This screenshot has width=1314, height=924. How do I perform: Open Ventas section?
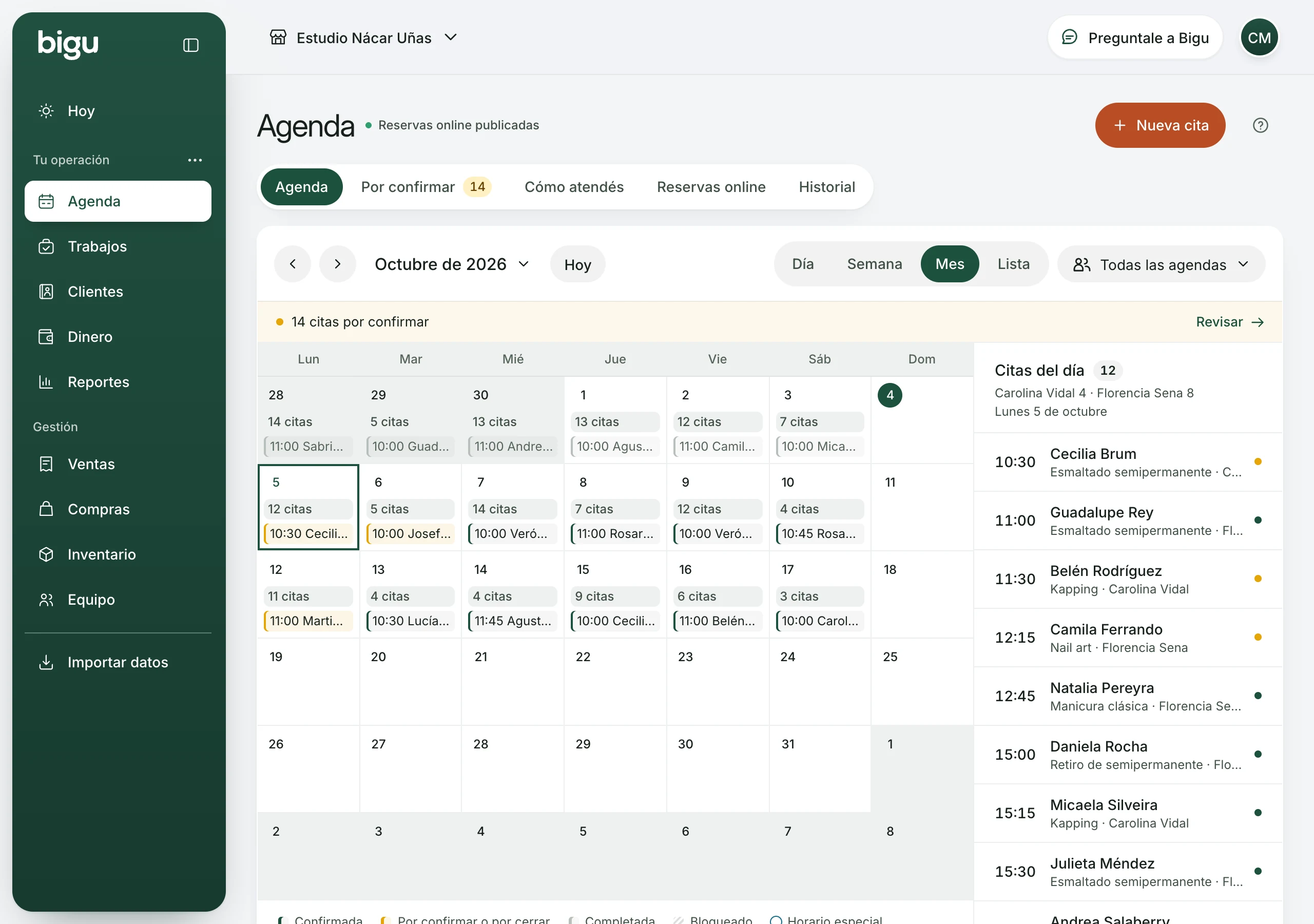(x=118, y=464)
